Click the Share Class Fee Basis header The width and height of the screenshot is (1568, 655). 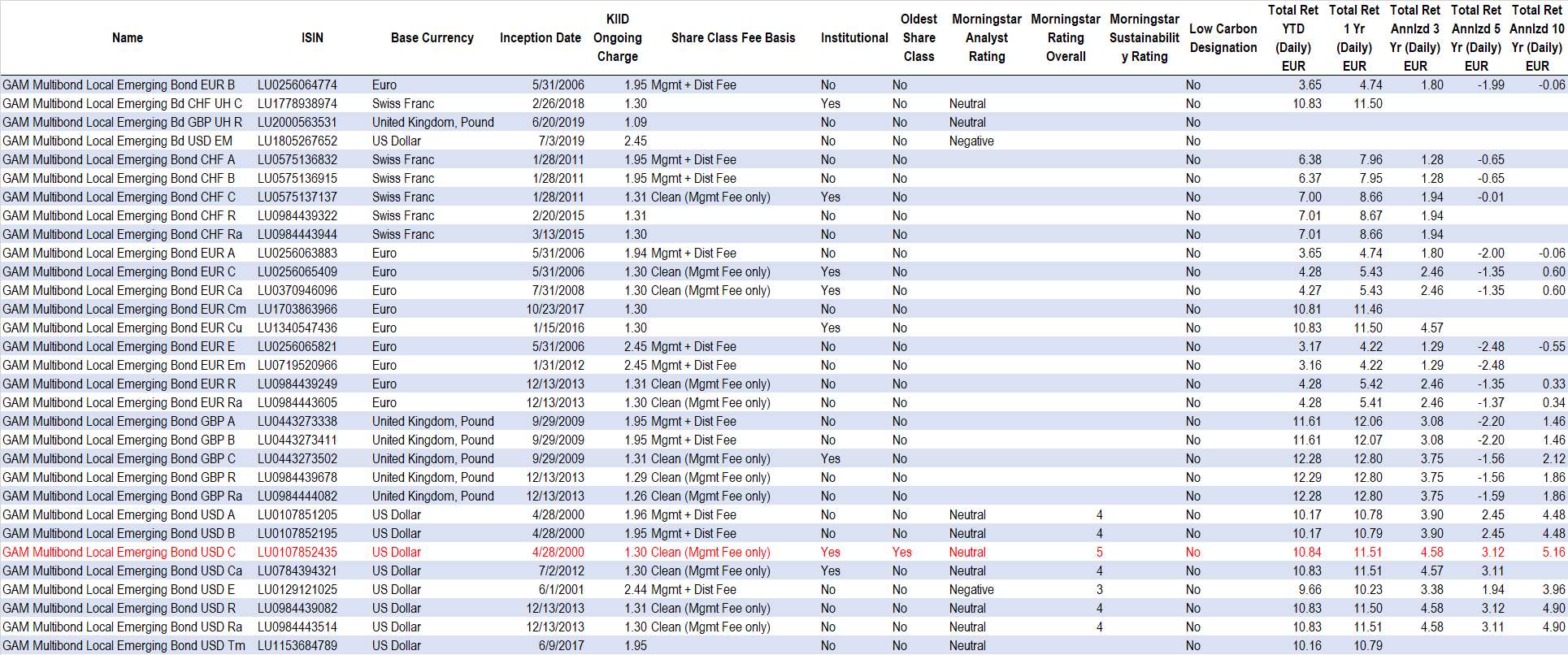[732, 38]
